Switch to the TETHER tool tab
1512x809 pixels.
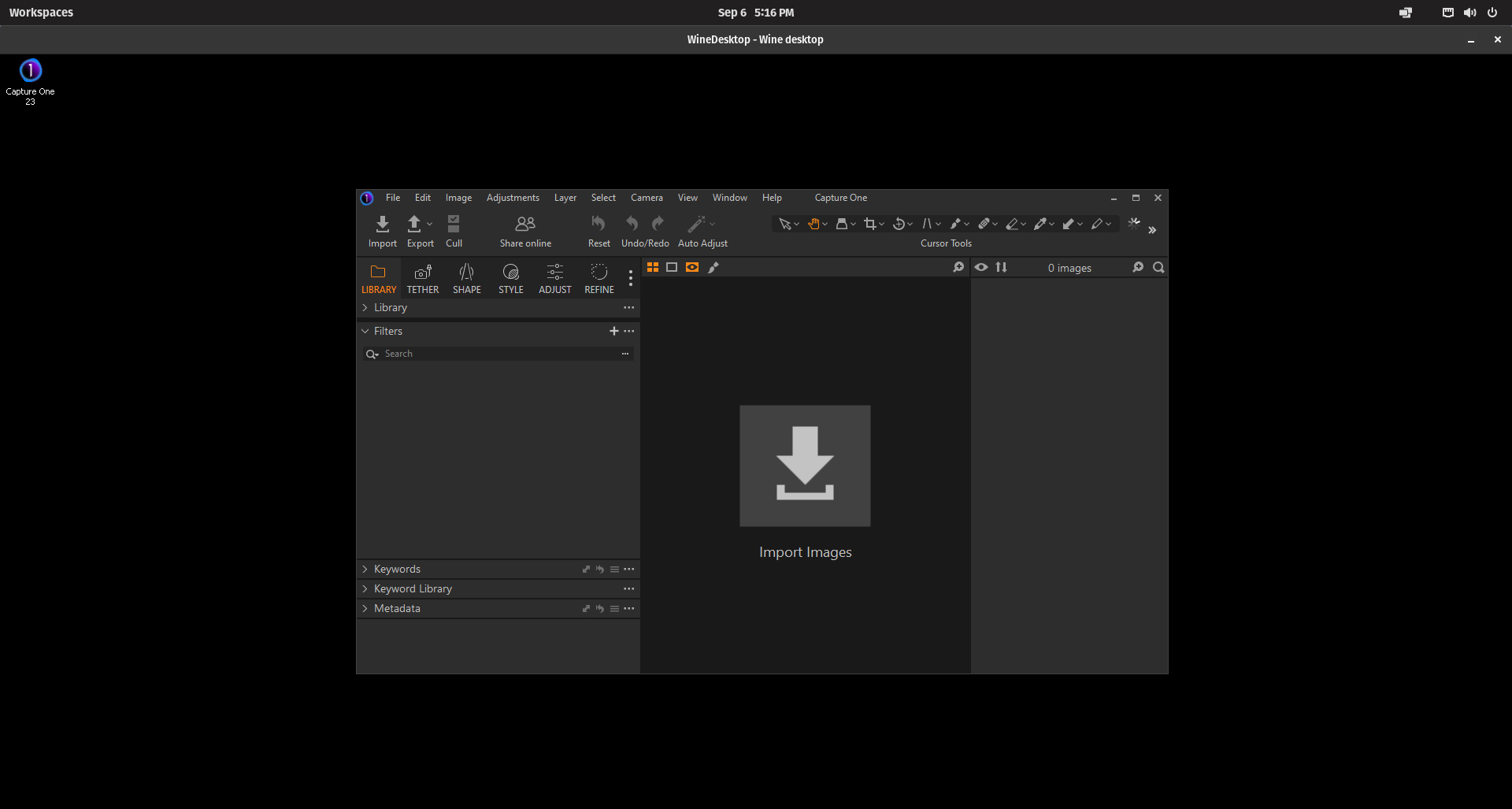tap(423, 278)
